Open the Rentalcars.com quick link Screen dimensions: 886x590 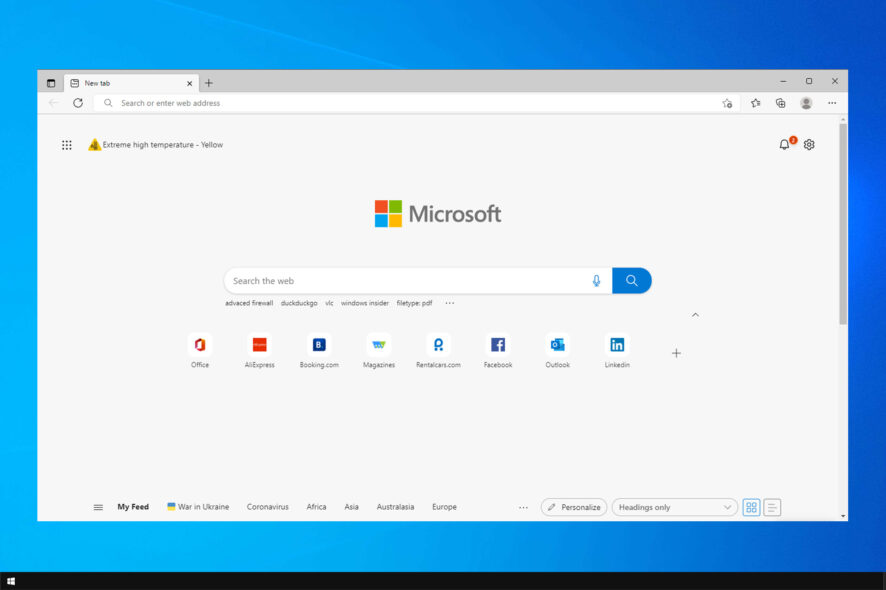[x=438, y=350]
